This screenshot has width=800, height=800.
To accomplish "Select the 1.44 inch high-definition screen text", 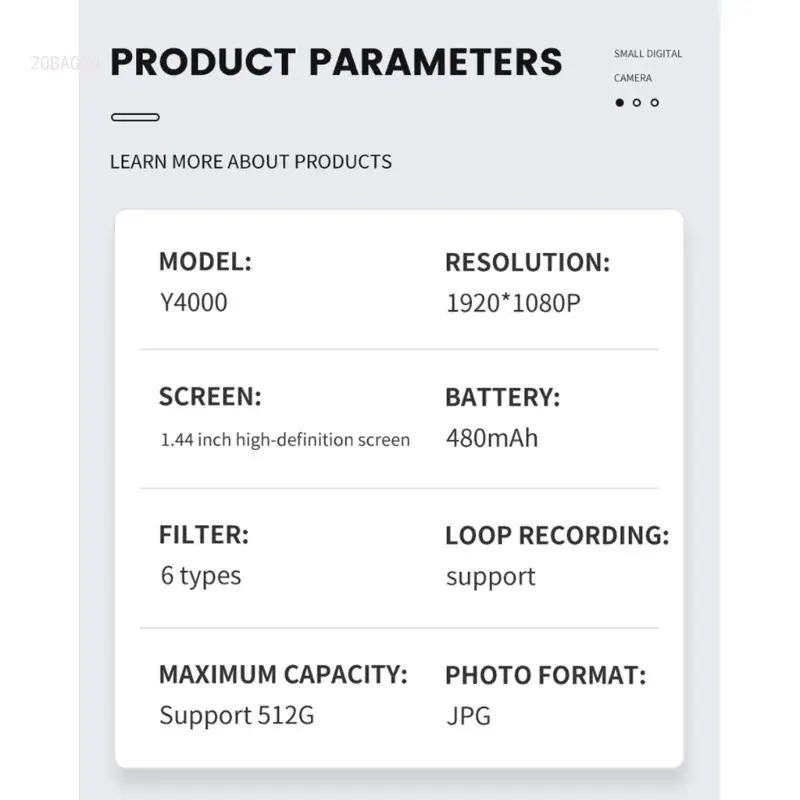I will (285, 440).
